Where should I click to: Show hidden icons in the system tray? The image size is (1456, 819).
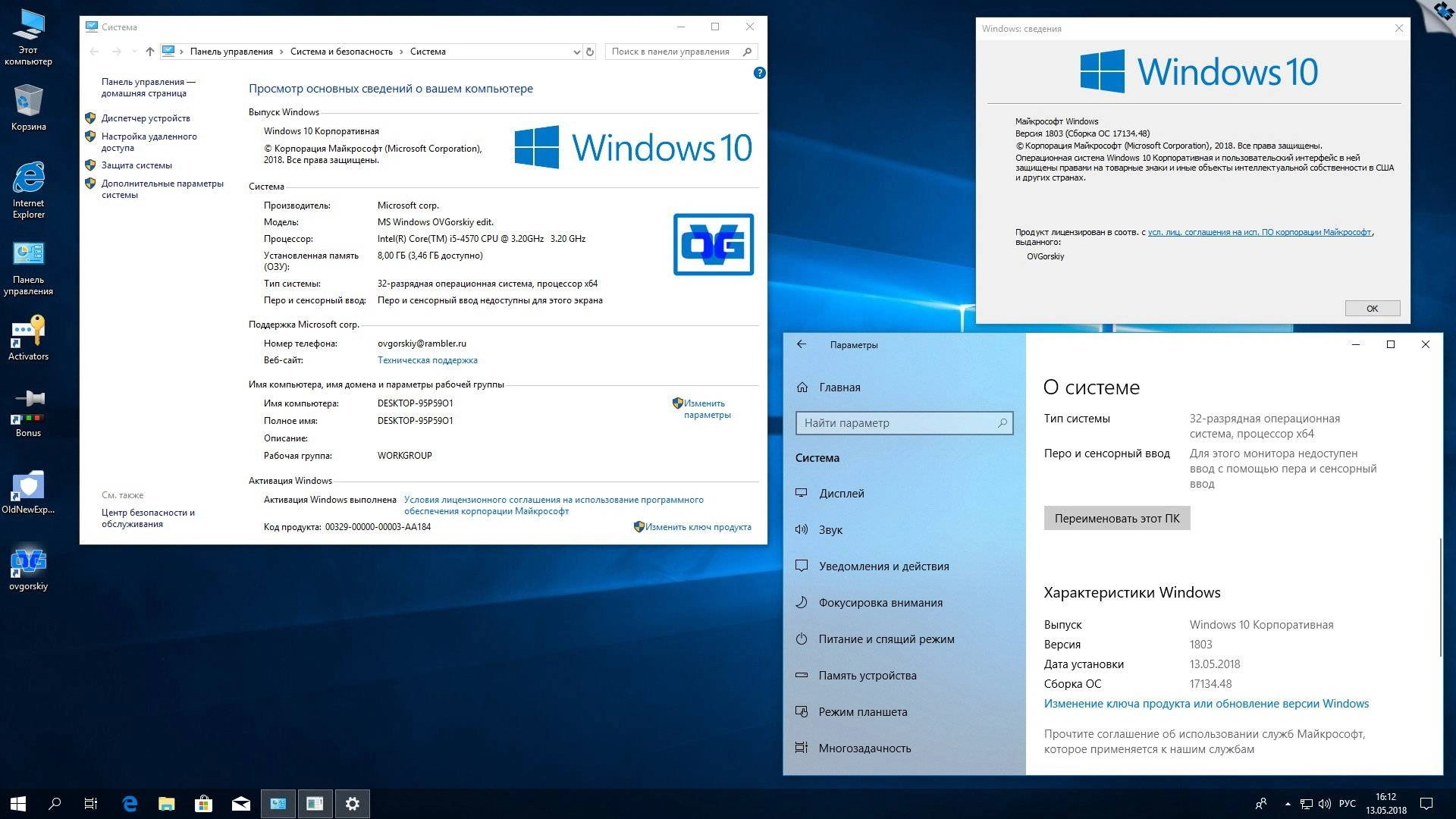tap(1288, 803)
